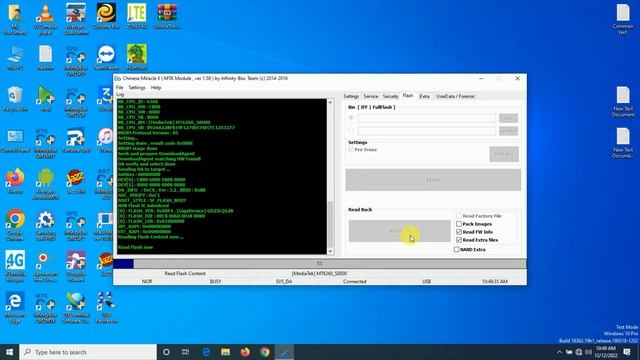Click the first Bin file path field

point(427,118)
